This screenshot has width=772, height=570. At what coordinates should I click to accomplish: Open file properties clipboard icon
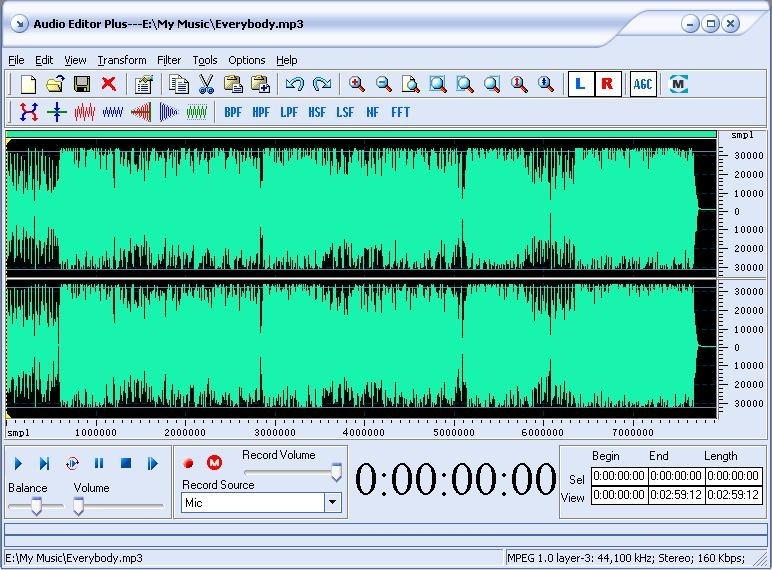[144, 84]
